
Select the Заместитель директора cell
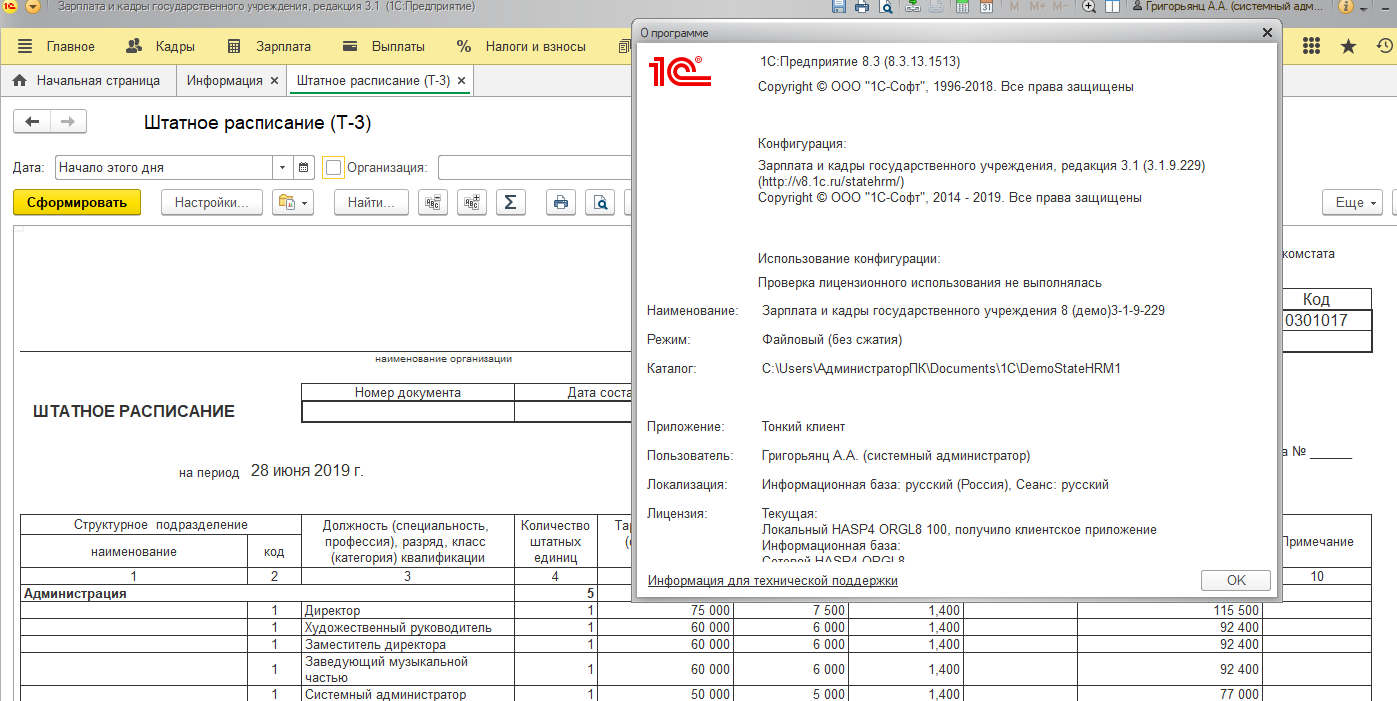[408, 644]
